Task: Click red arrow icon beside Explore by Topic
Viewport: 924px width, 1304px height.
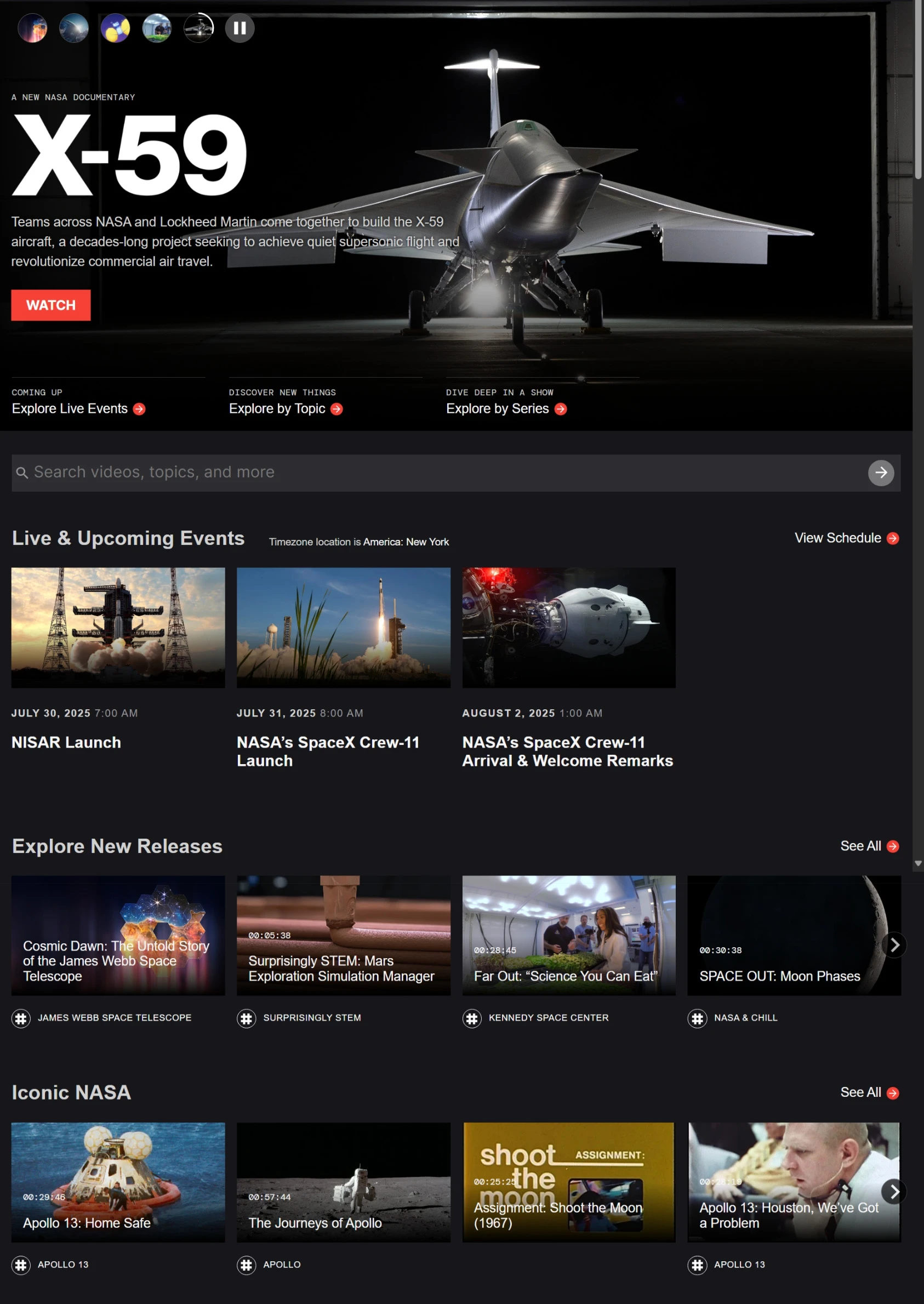Action: click(x=337, y=409)
